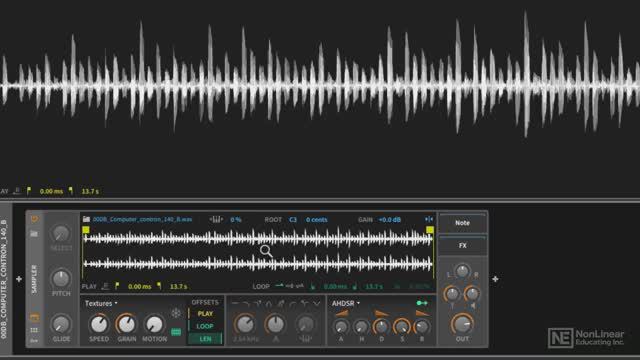640x360 pixels.
Task: Adjust the GLIDE knob
Action: coord(61,324)
